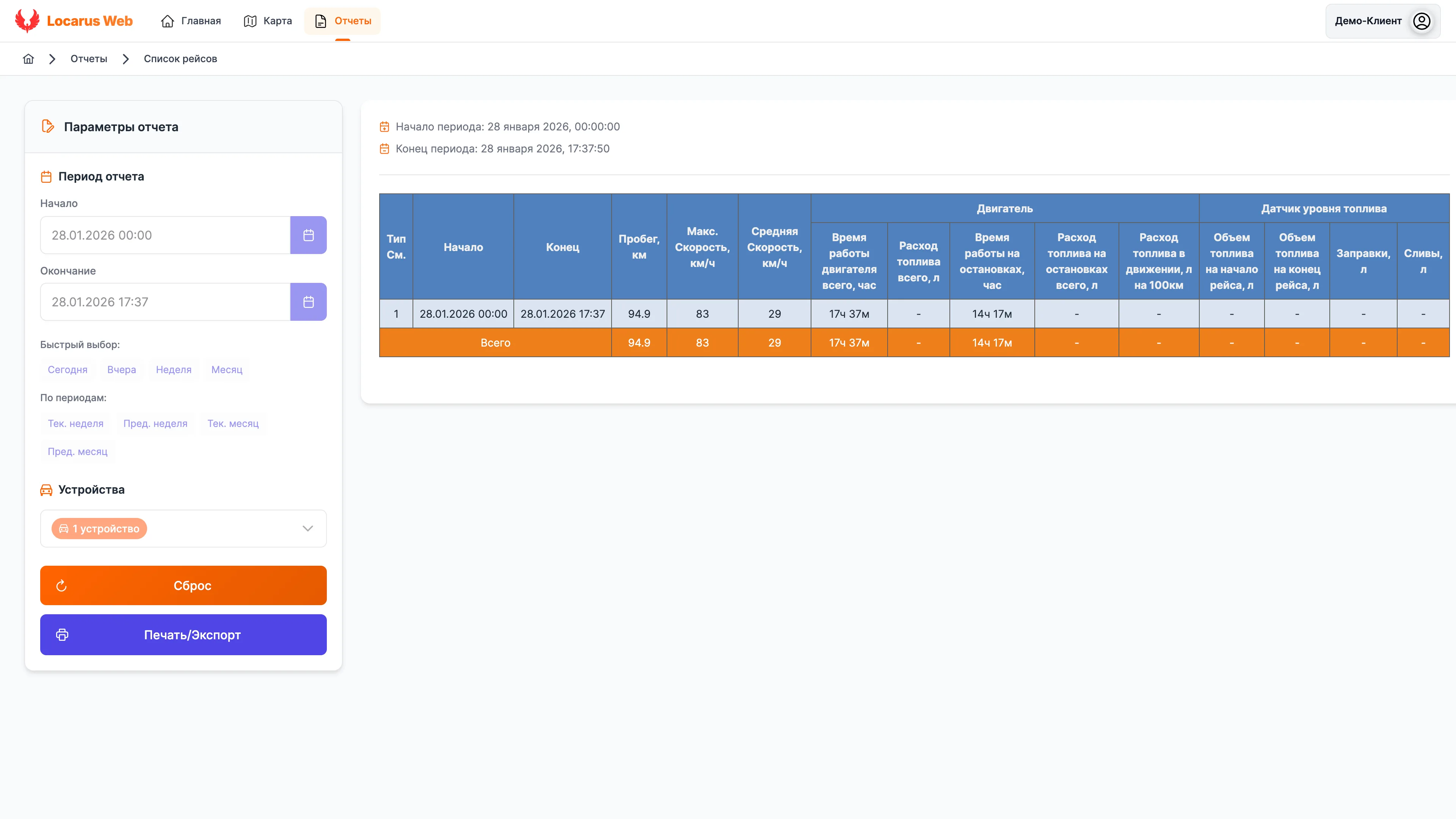
Task: Click the printer icon in Печать/Экспорт
Action: pyautogui.click(x=62, y=635)
